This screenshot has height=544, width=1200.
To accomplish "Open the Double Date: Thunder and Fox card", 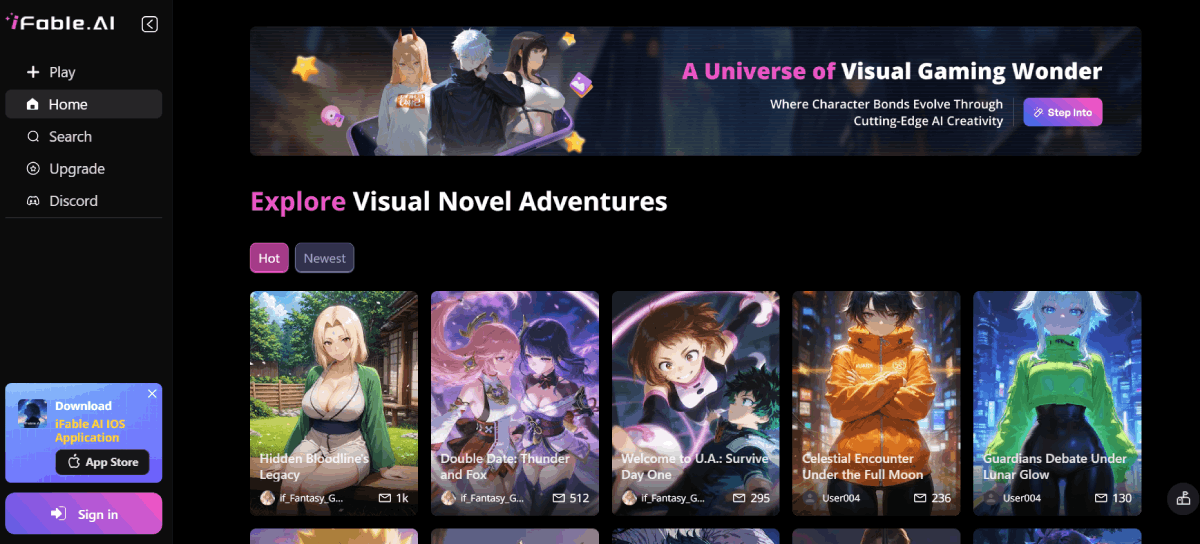I will pyautogui.click(x=515, y=403).
